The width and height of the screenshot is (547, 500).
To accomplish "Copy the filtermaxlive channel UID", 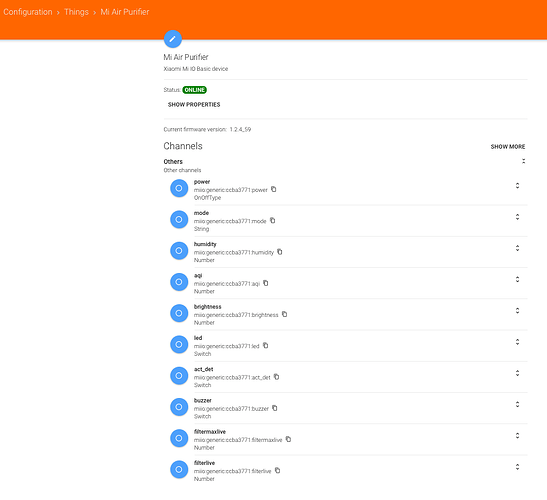I will pos(289,439).
